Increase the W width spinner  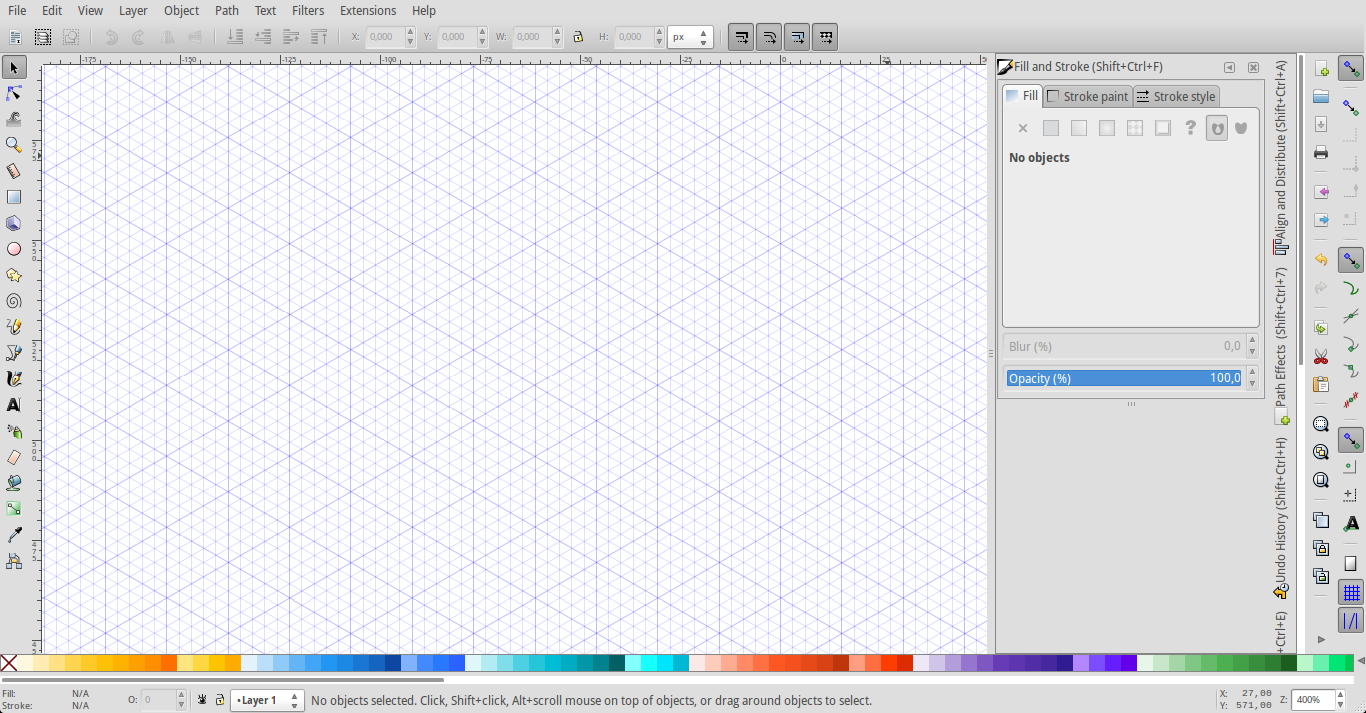pos(557,32)
